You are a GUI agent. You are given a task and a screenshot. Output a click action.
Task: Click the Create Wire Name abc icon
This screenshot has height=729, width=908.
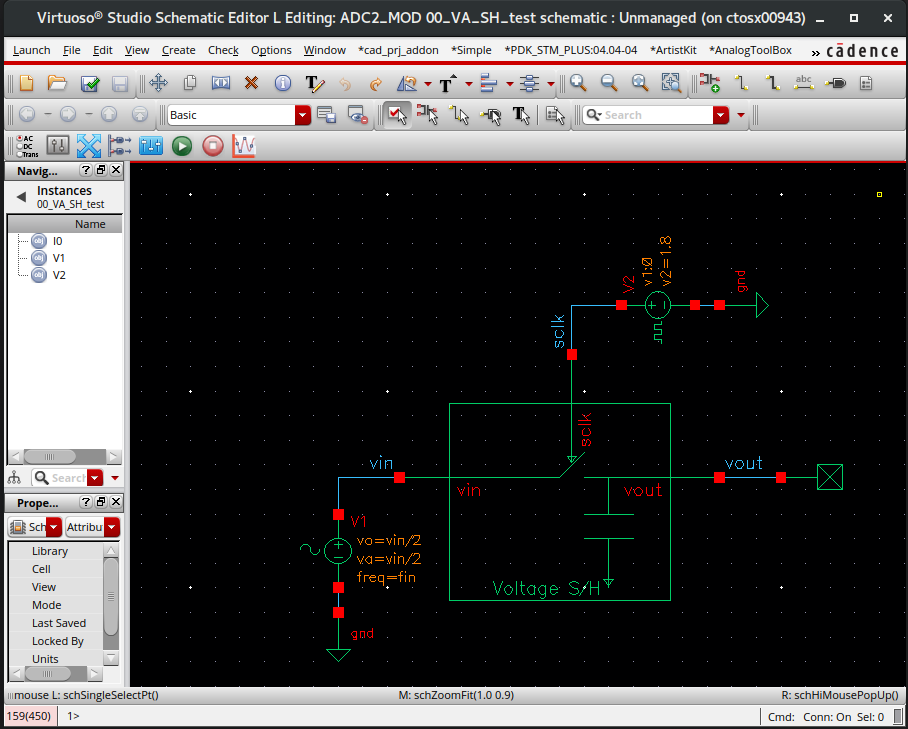tap(803, 84)
